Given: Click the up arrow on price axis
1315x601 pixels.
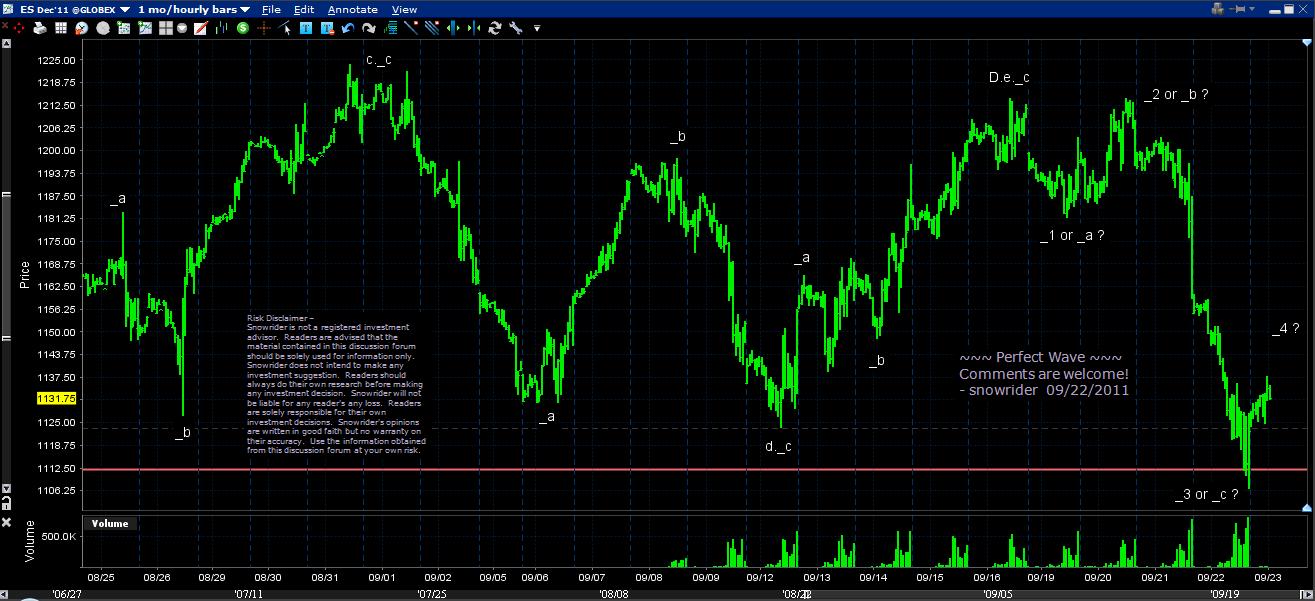Looking at the screenshot, I should pos(6,43).
